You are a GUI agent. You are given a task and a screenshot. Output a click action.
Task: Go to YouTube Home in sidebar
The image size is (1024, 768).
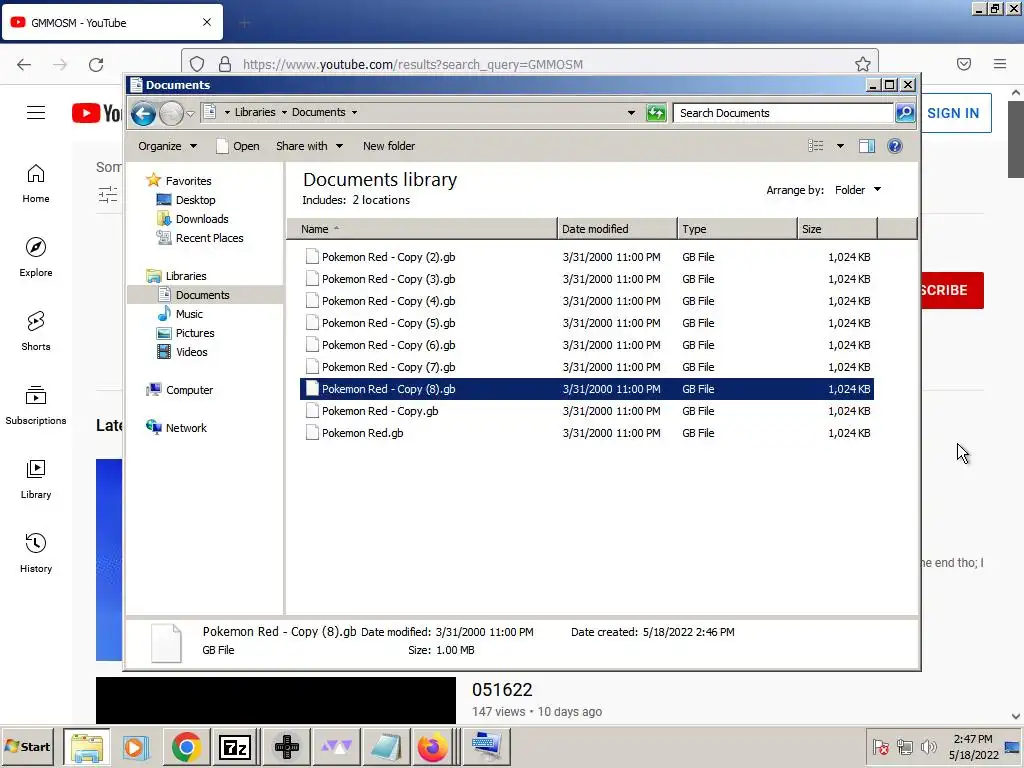tap(36, 184)
